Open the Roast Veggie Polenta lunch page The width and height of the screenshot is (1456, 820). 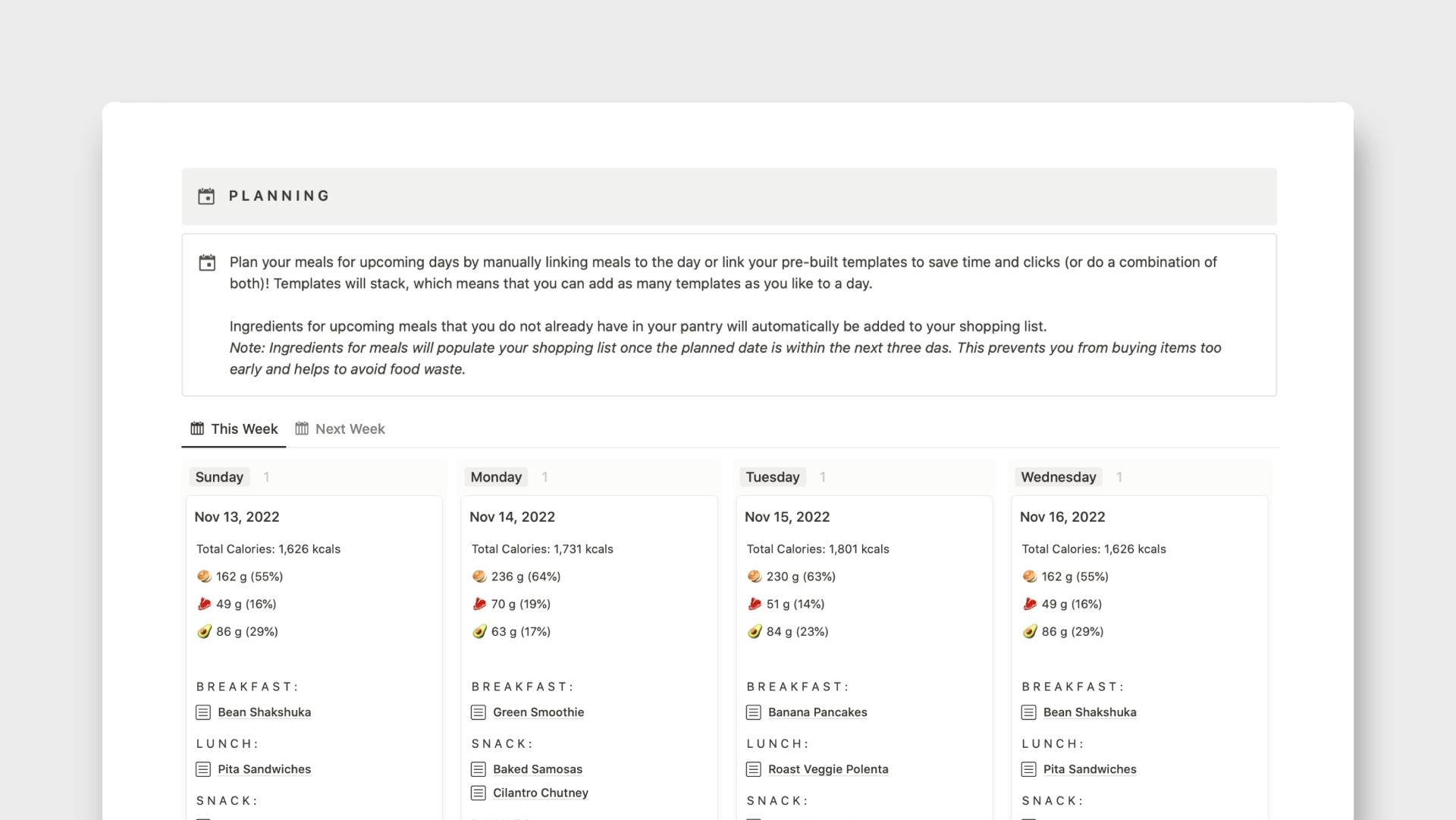(828, 768)
